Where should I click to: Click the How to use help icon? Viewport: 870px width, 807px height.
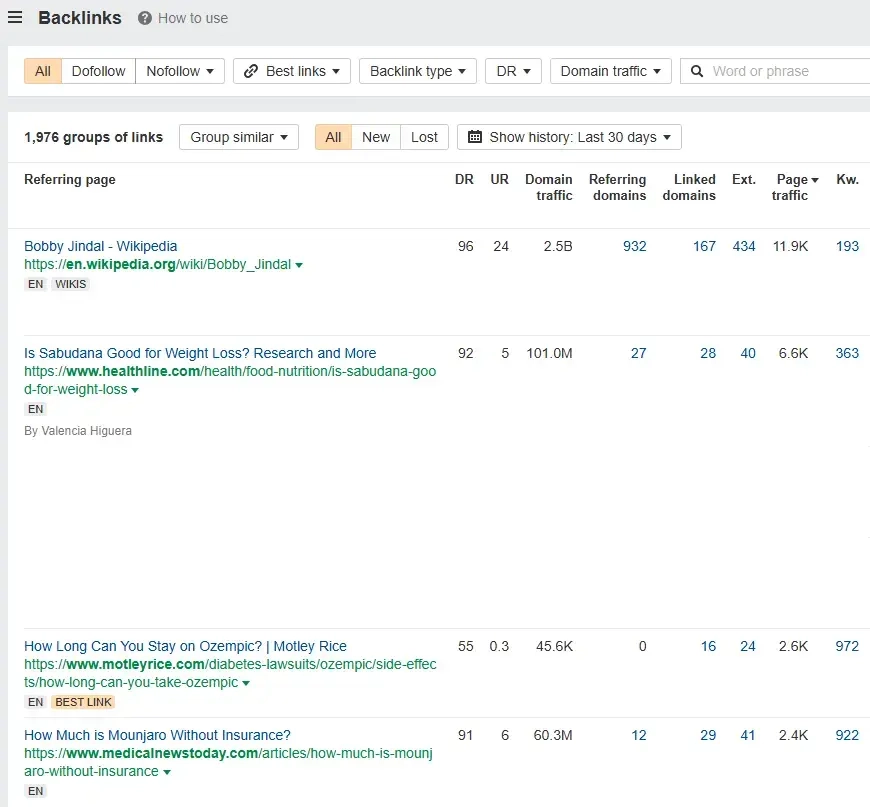pyautogui.click(x=145, y=18)
